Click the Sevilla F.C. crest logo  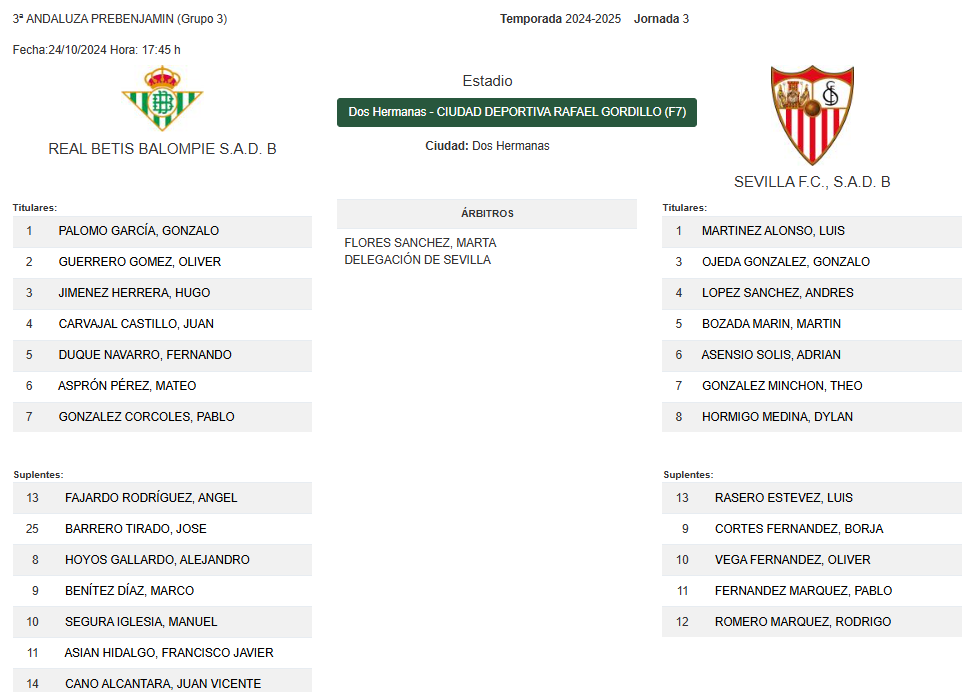[812, 115]
